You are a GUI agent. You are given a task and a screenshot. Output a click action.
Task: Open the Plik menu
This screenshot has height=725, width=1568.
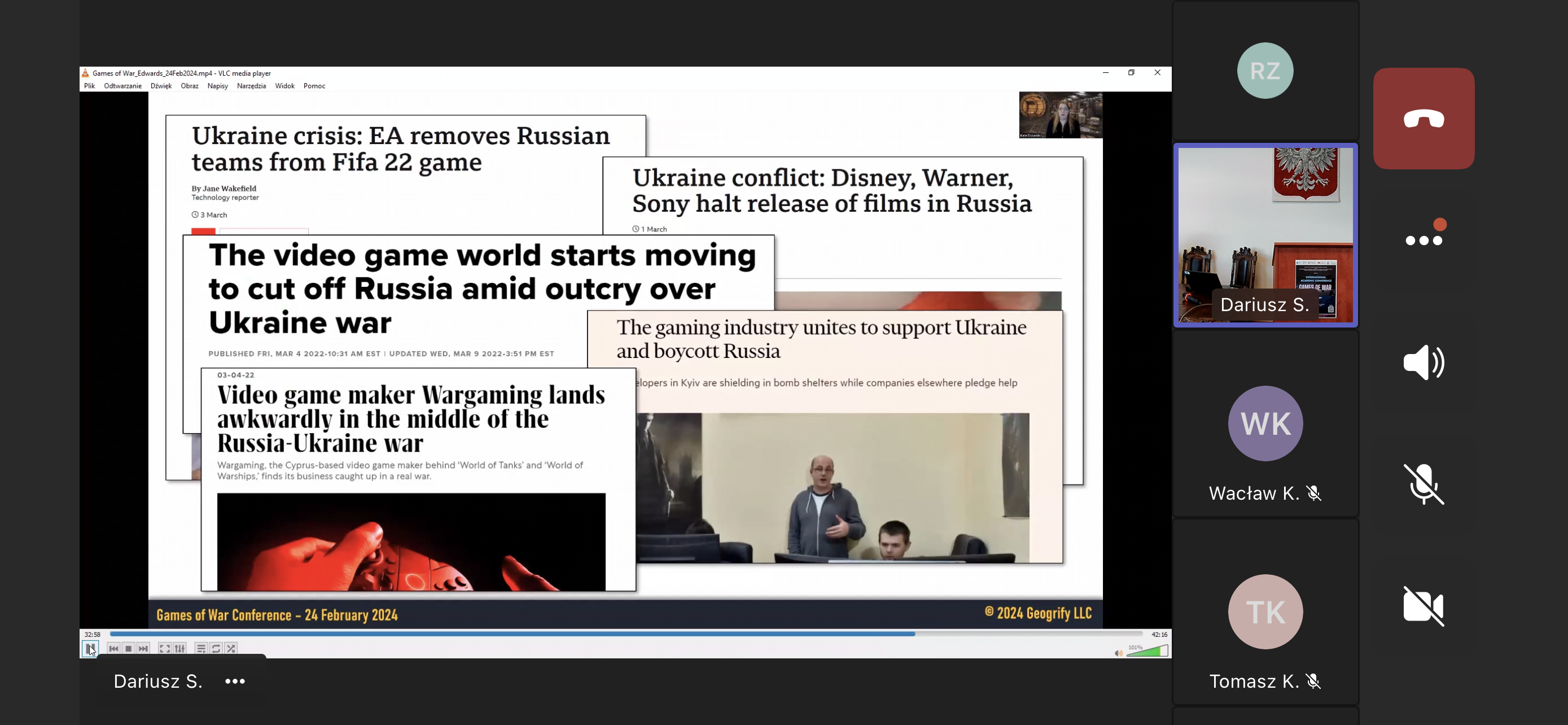(x=90, y=86)
